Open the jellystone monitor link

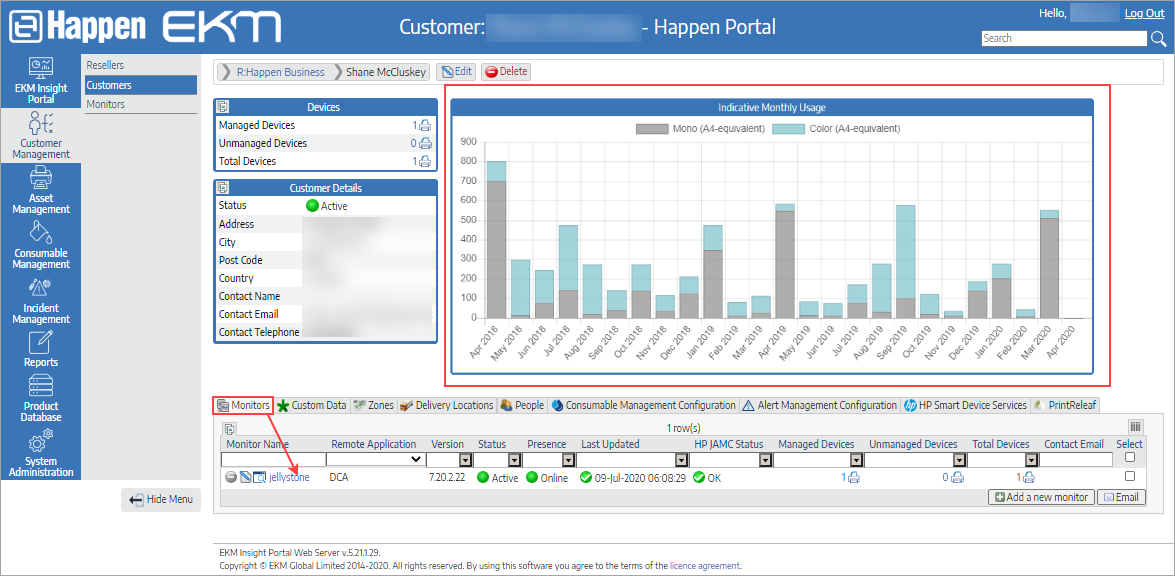click(x=289, y=478)
